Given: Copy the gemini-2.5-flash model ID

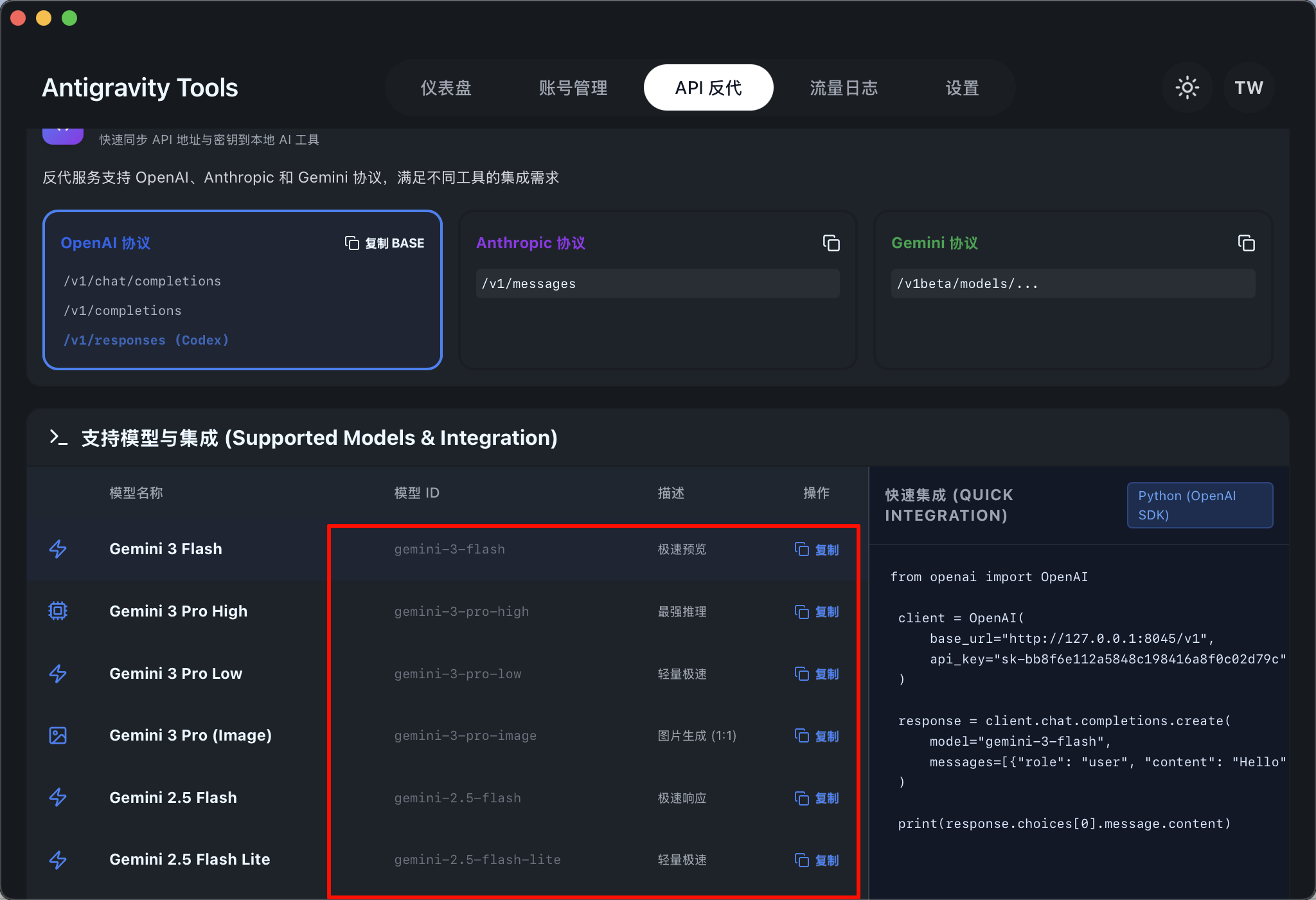Looking at the screenshot, I should click(x=817, y=798).
